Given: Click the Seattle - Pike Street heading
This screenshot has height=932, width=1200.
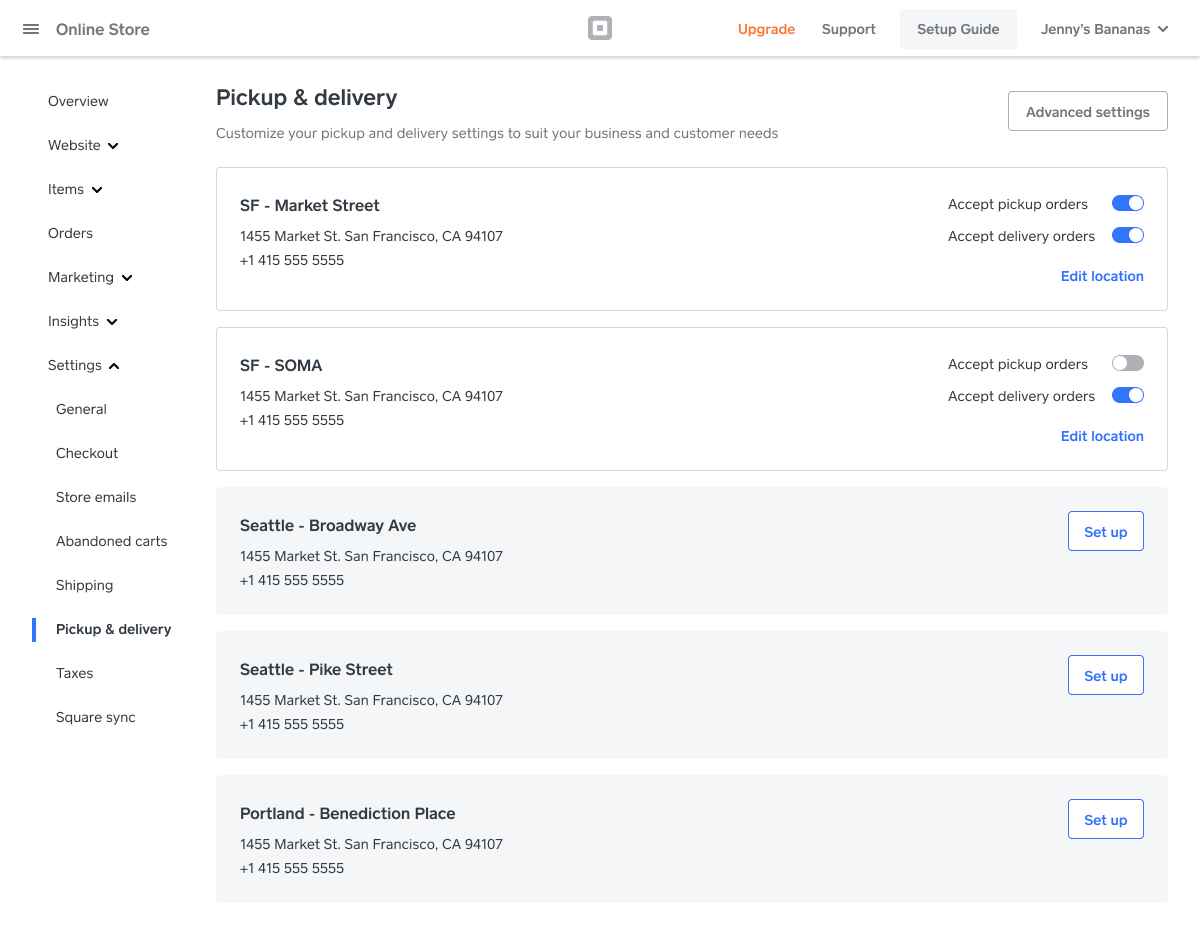Looking at the screenshot, I should tap(316, 669).
